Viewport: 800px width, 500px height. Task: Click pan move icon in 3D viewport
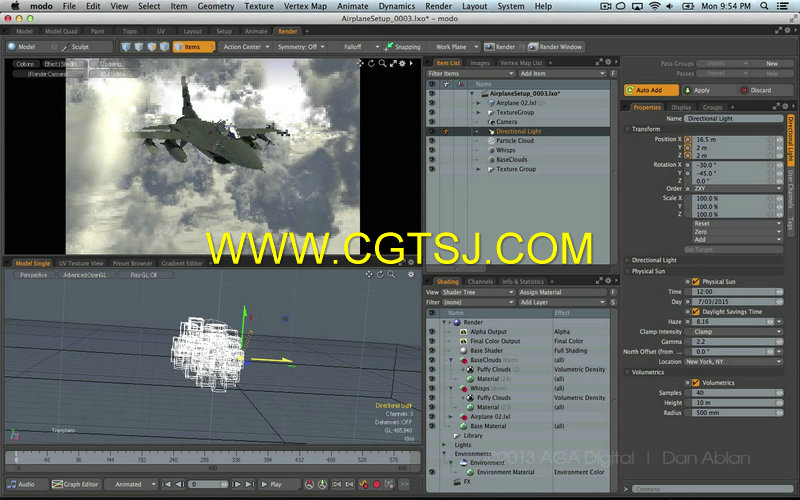click(369, 274)
